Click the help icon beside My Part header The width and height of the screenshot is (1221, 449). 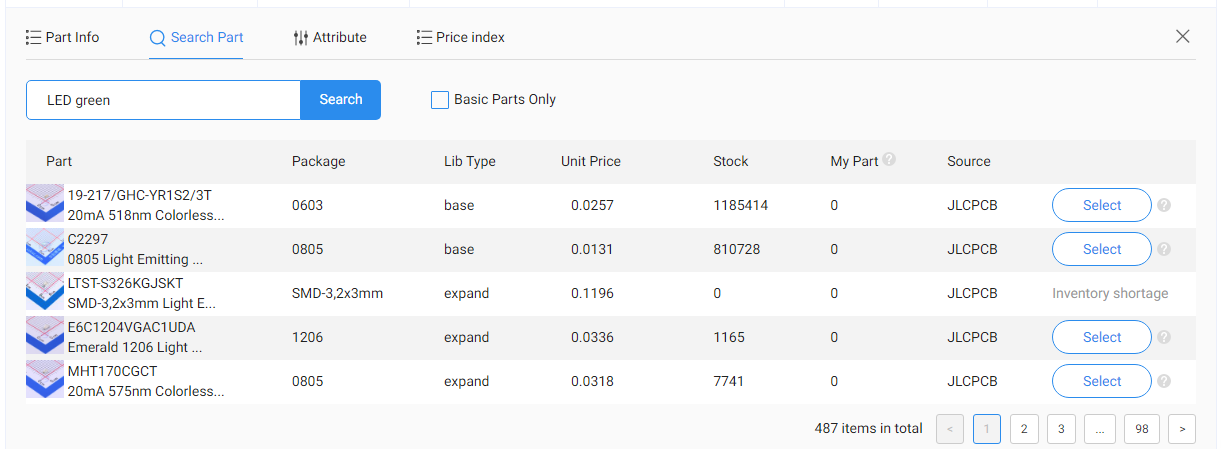(x=889, y=159)
